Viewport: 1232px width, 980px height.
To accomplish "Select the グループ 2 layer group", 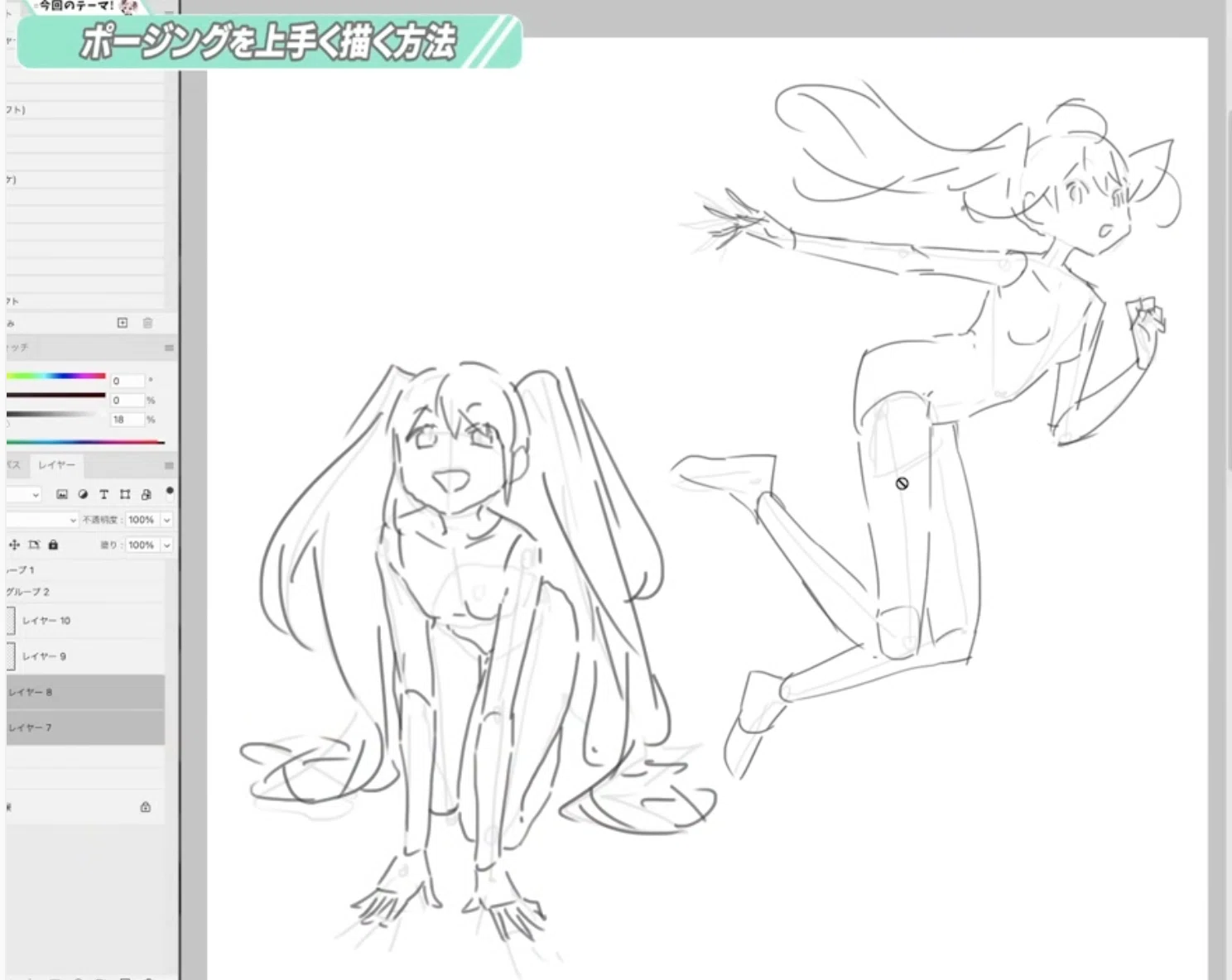I will point(85,592).
